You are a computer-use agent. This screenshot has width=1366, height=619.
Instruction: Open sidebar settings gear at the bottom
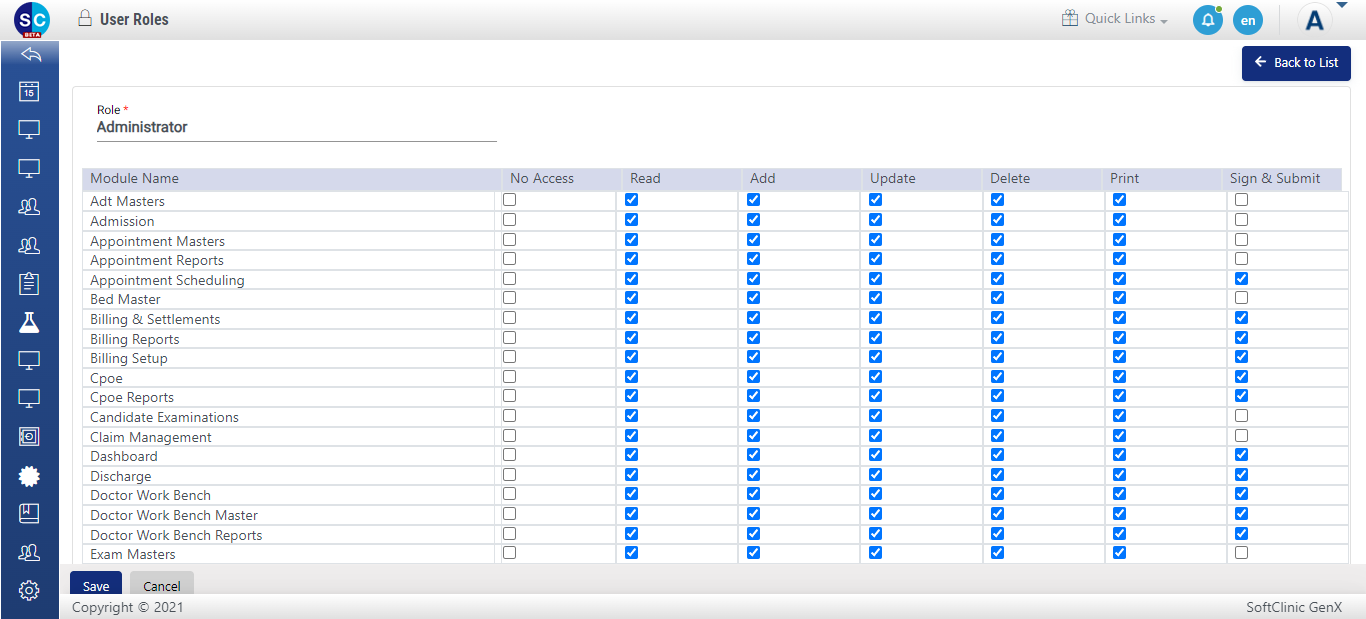tap(29, 590)
